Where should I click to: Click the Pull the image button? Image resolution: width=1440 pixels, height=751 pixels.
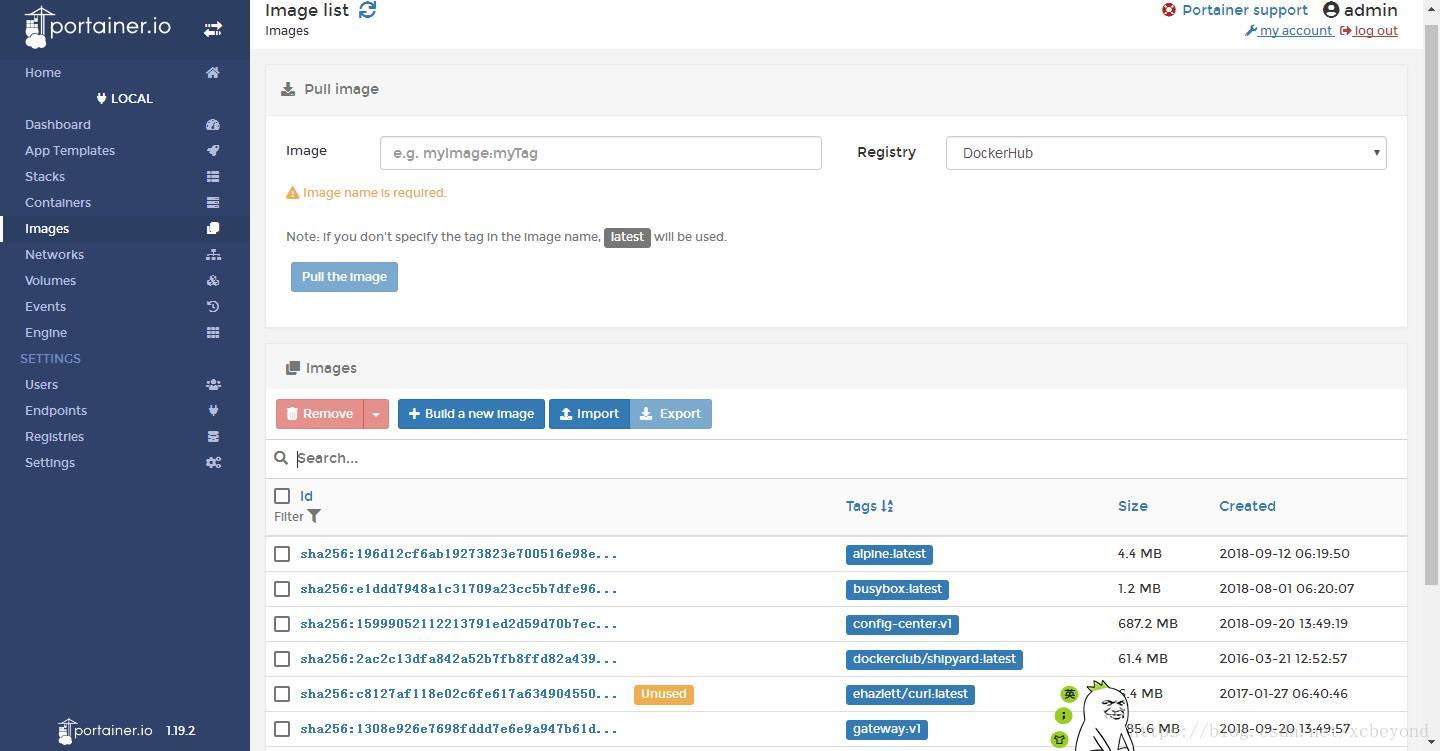coord(344,277)
